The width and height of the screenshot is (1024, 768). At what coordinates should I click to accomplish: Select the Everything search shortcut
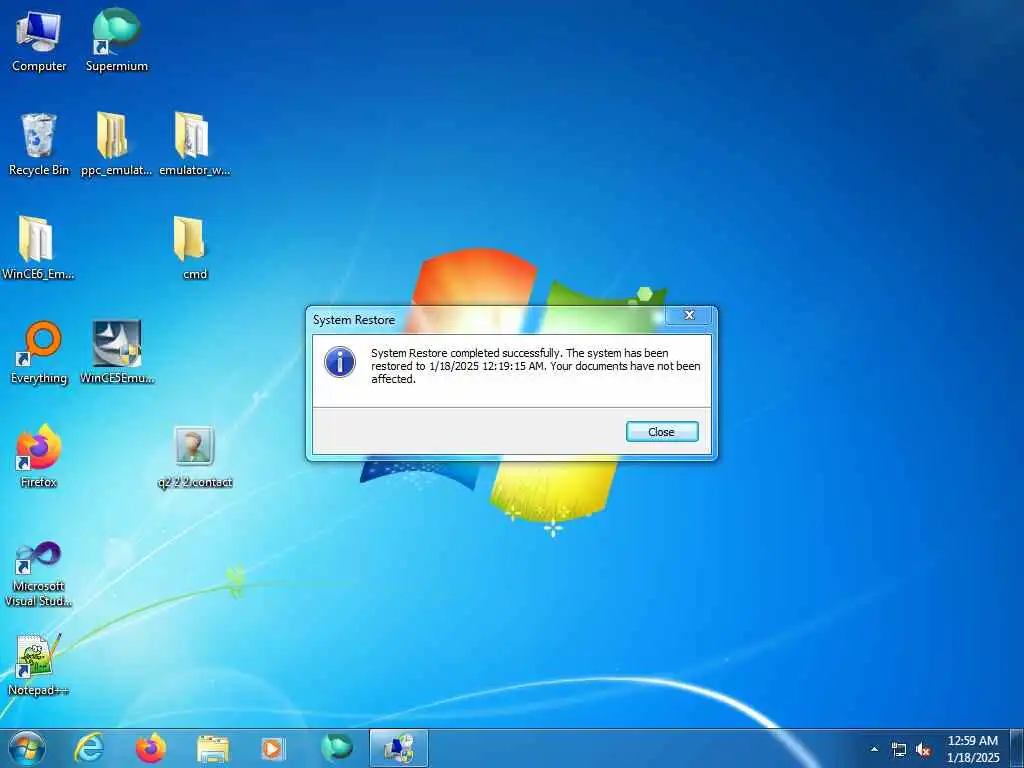39,353
